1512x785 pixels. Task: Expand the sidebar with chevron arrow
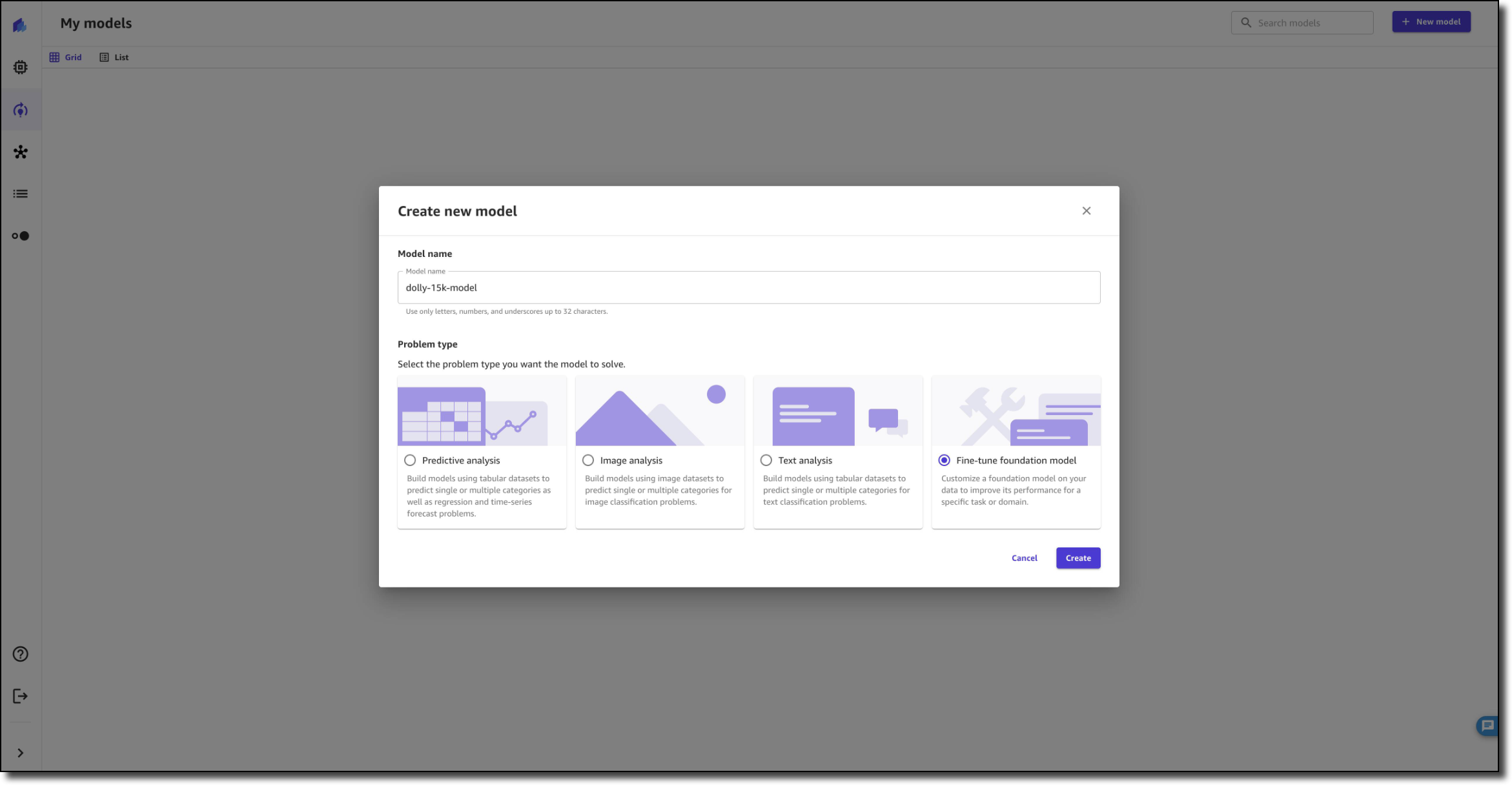(21, 753)
